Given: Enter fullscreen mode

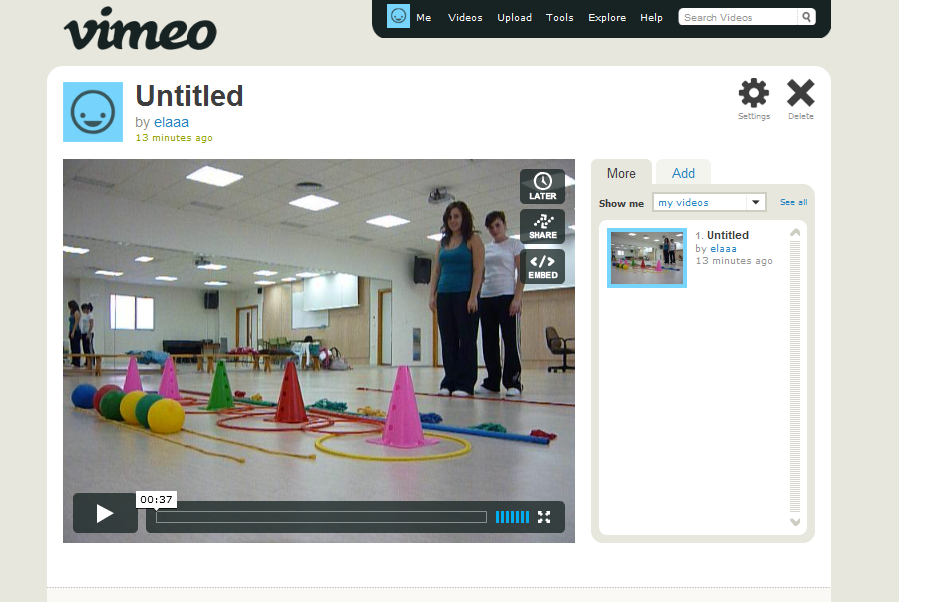Looking at the screenshot, I should (544, 517).
